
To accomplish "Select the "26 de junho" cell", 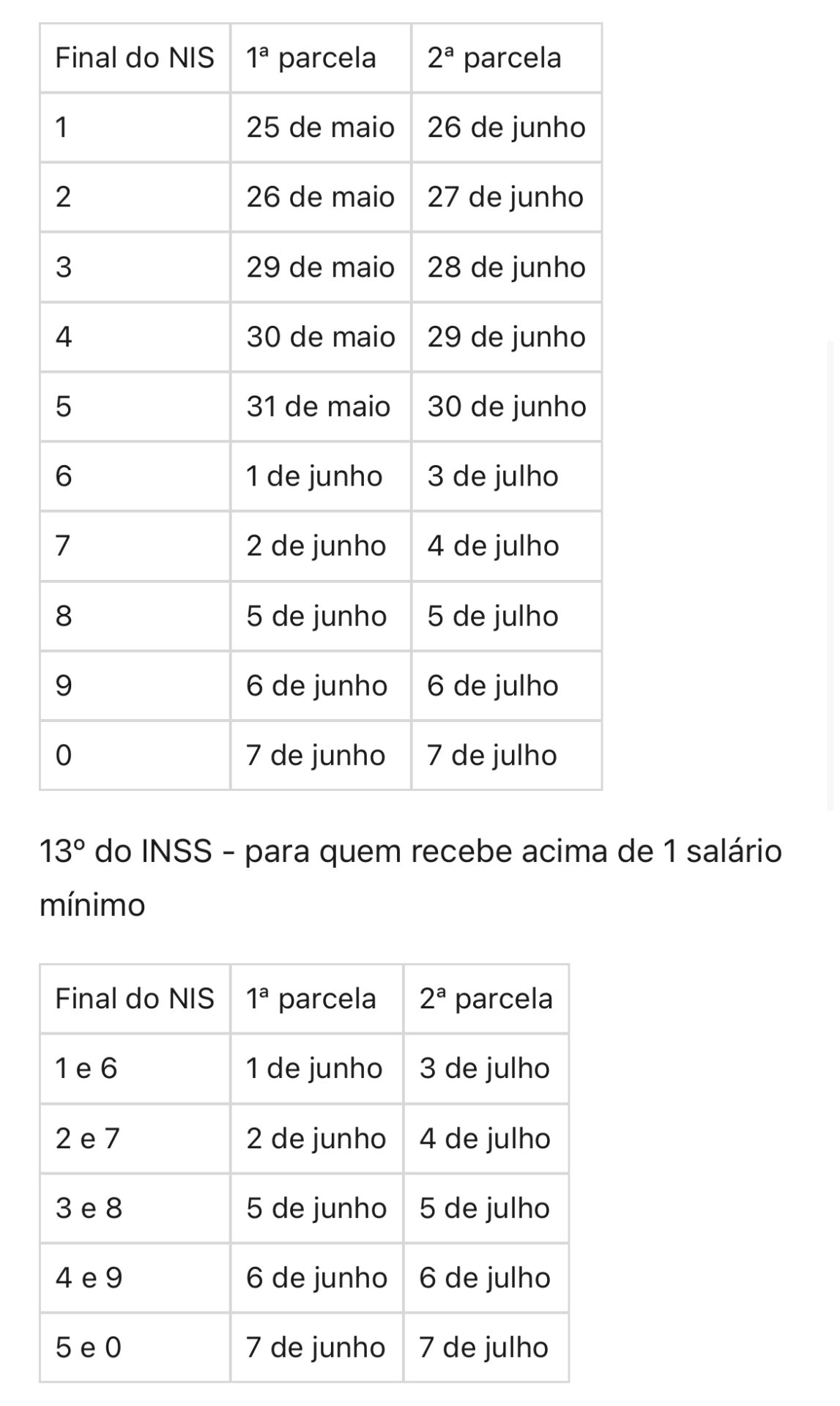I will [506, 127].
